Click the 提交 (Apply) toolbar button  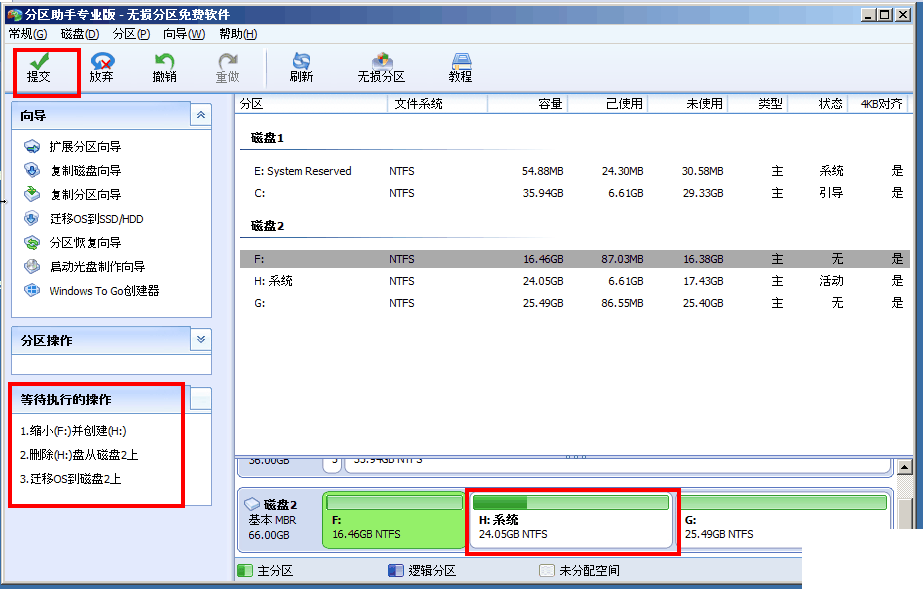pos(39,68)
